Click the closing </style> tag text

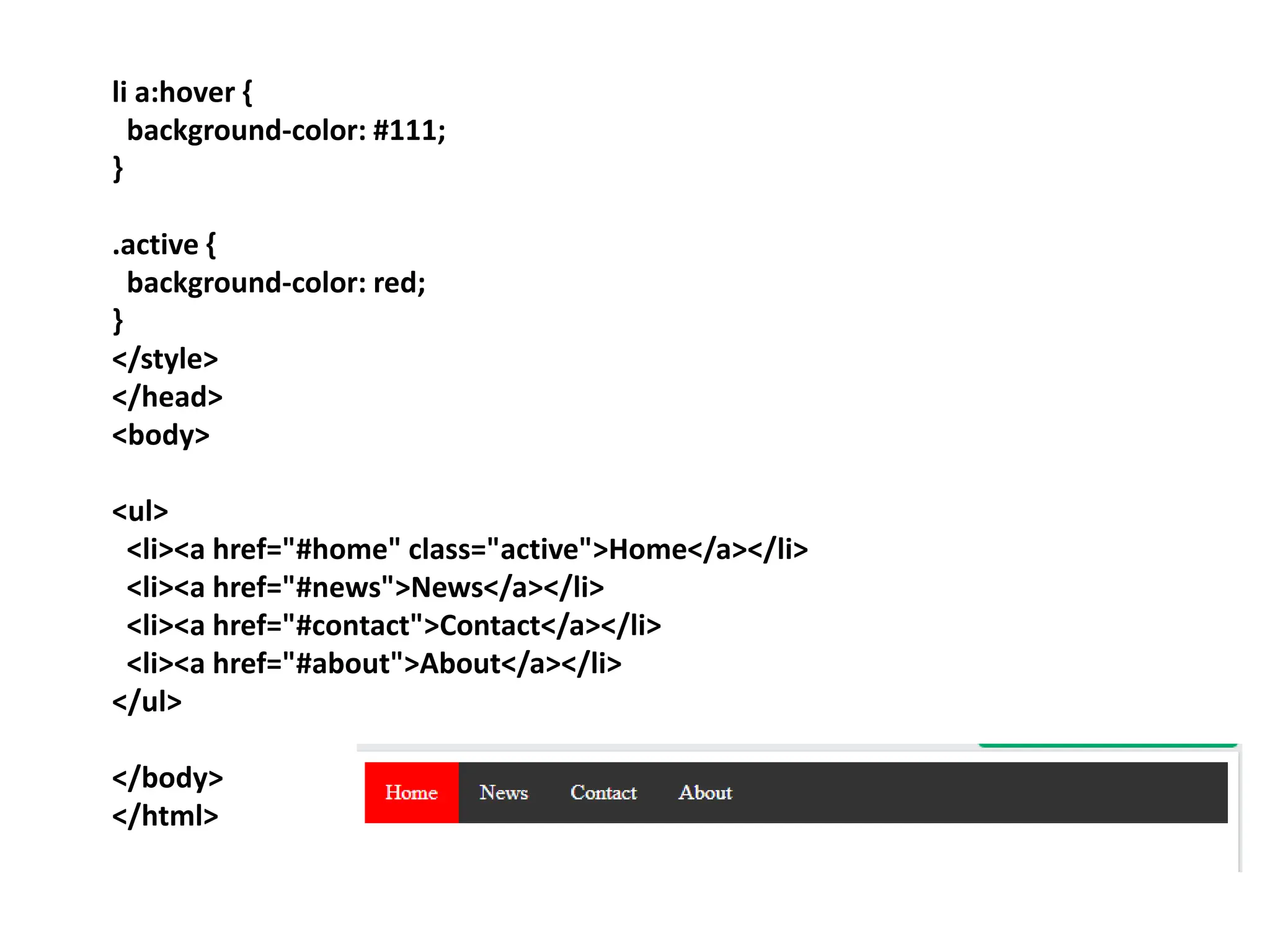[x=165, y=359]
